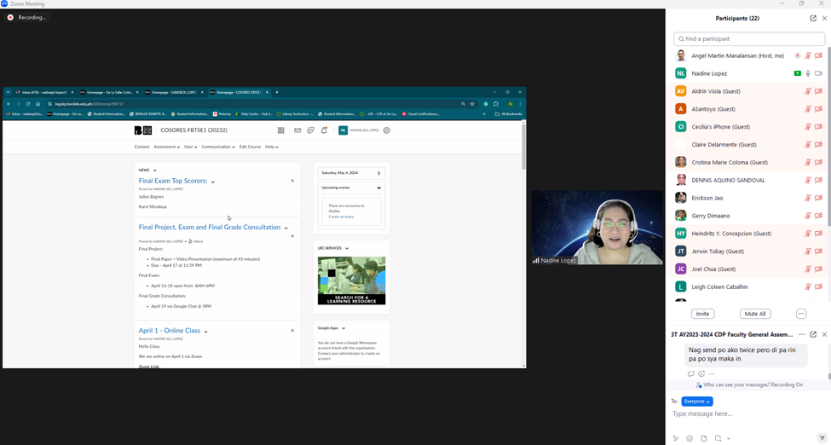Pop out the chat panel
Viewport: 831px width, 445px height.
pyautogui.click(x=813, y=334)
